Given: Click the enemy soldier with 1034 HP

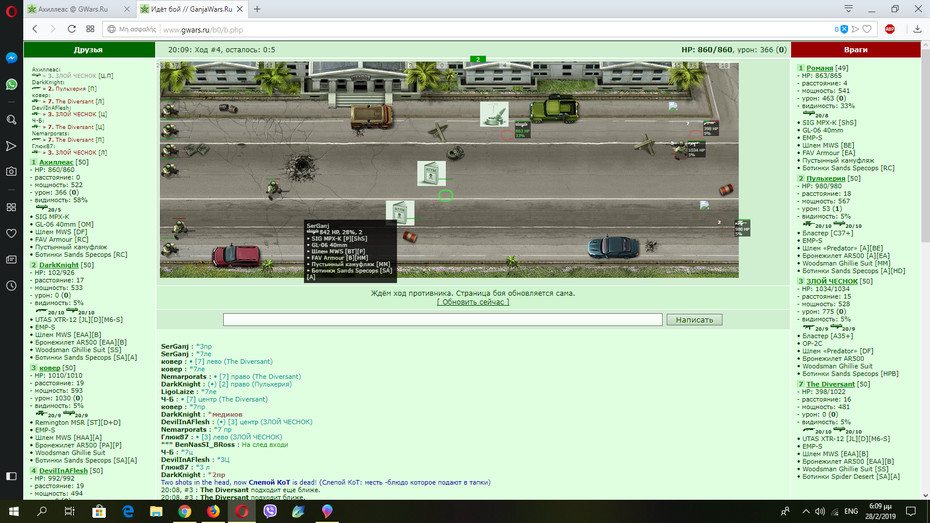Looking at the screenshot, I should coord(680,149).
